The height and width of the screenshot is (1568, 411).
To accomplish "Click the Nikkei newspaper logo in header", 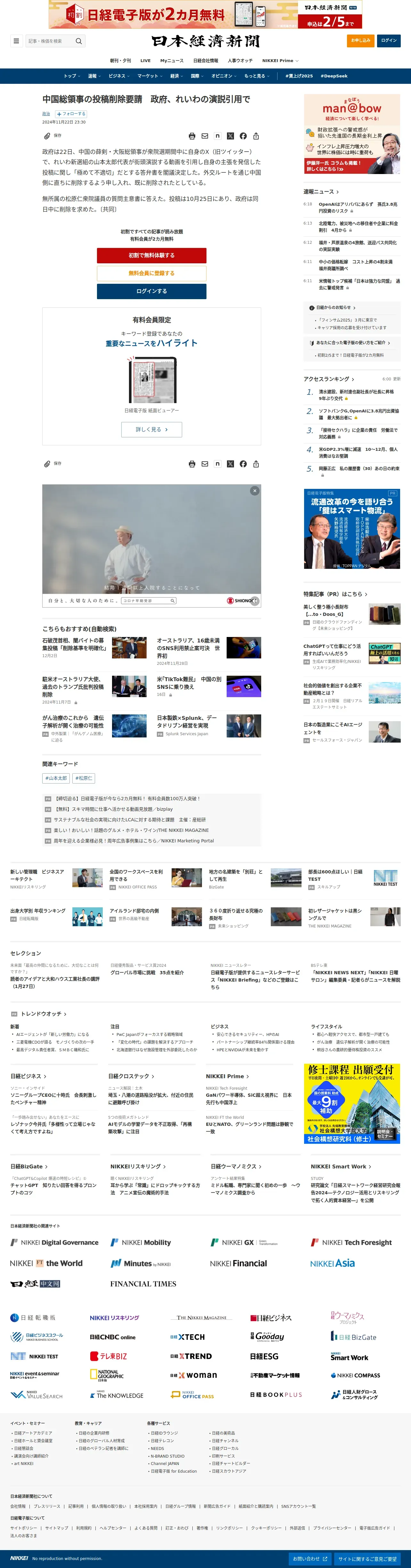I will 206,41.
